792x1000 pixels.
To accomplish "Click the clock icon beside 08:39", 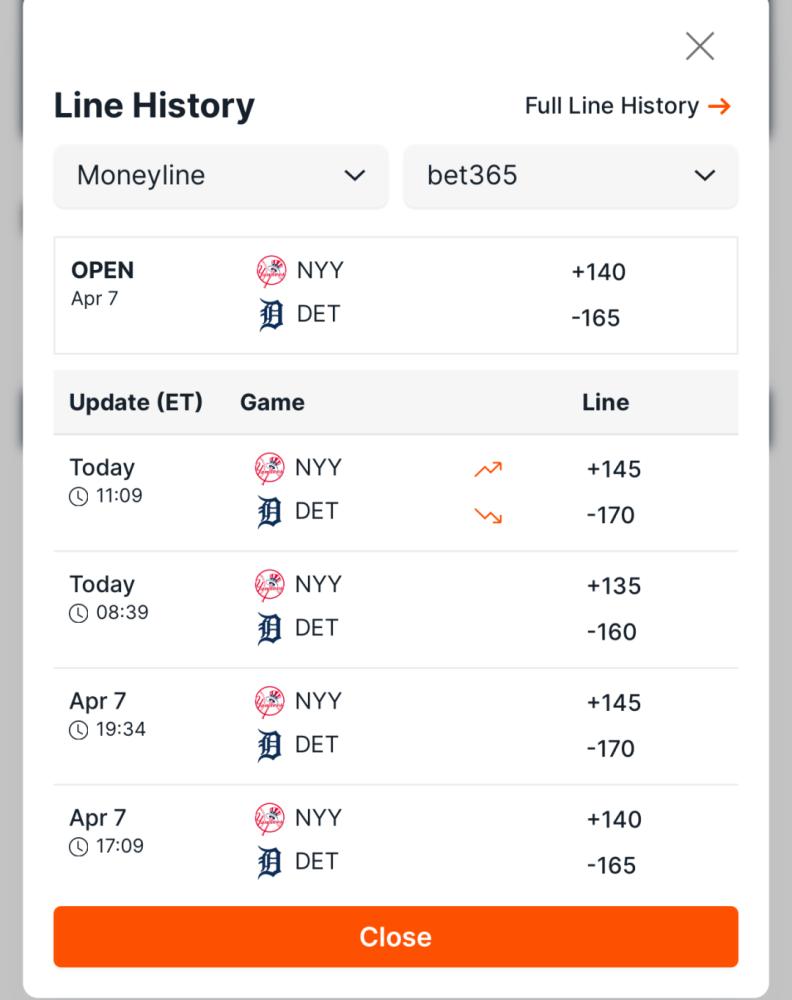I will click(x=78, y=613).
